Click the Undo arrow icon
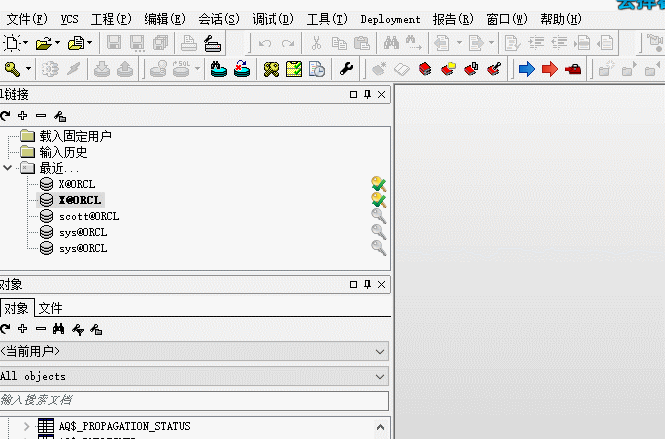Viewport: 665px width, 439px height. 265,43
